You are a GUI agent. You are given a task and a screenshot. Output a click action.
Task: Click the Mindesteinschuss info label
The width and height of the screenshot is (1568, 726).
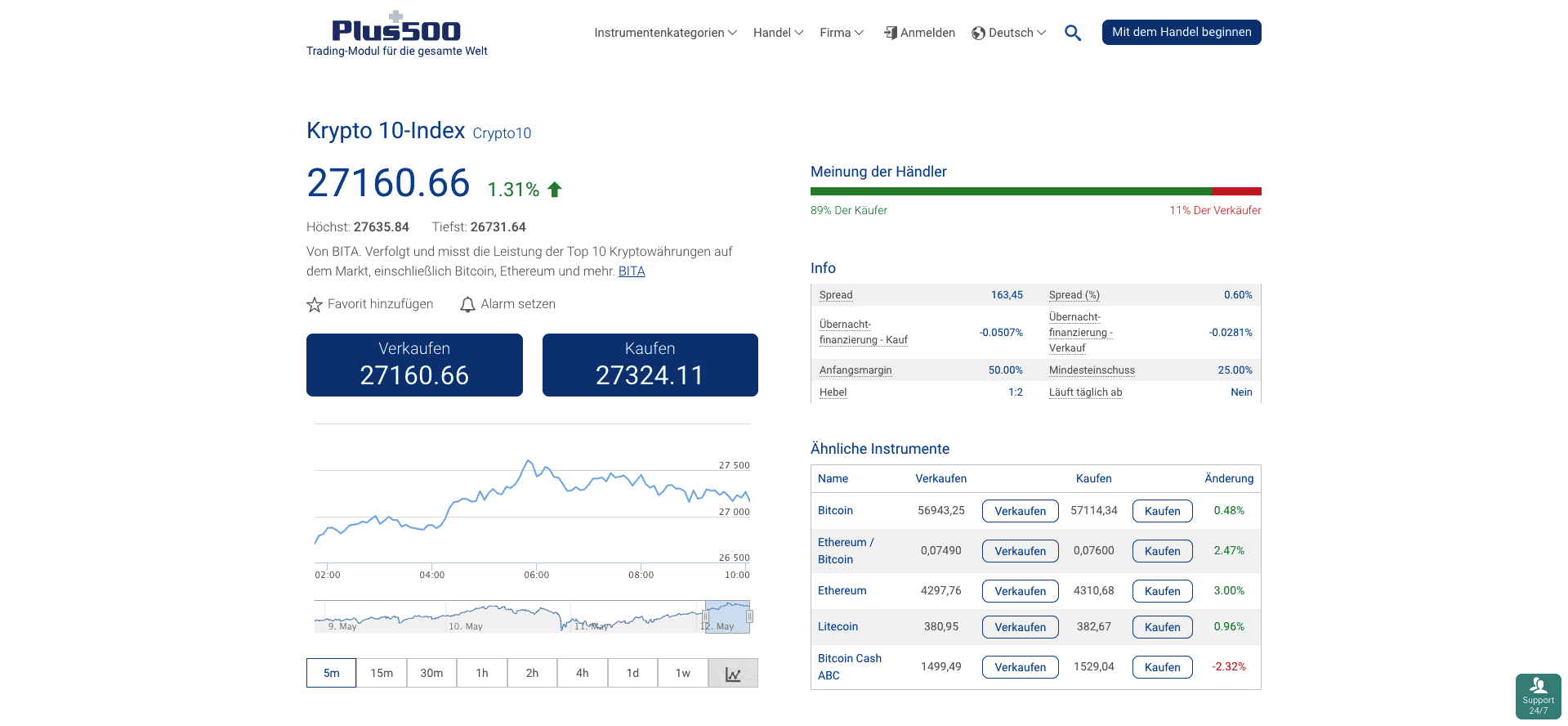pyautogui.click(x=1092, y=370)
